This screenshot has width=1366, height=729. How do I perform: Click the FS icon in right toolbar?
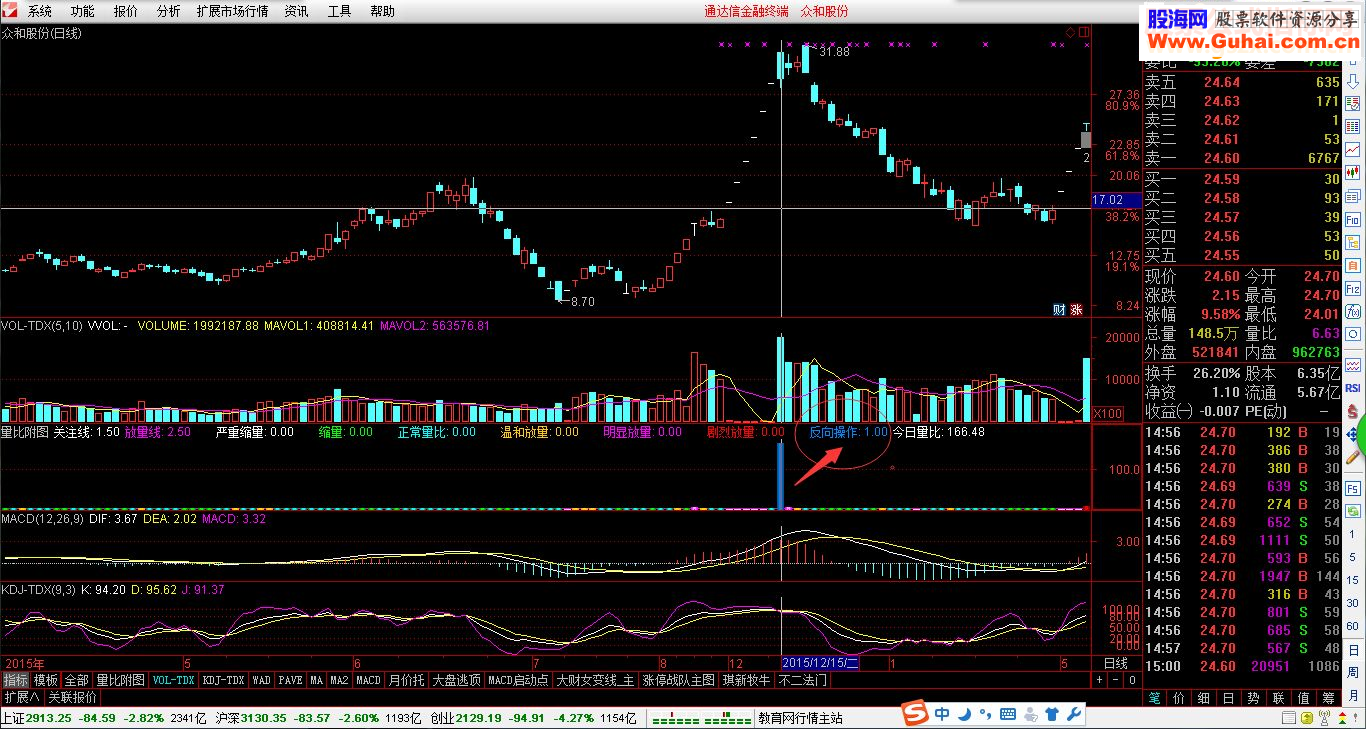[x=1352, y=488]
